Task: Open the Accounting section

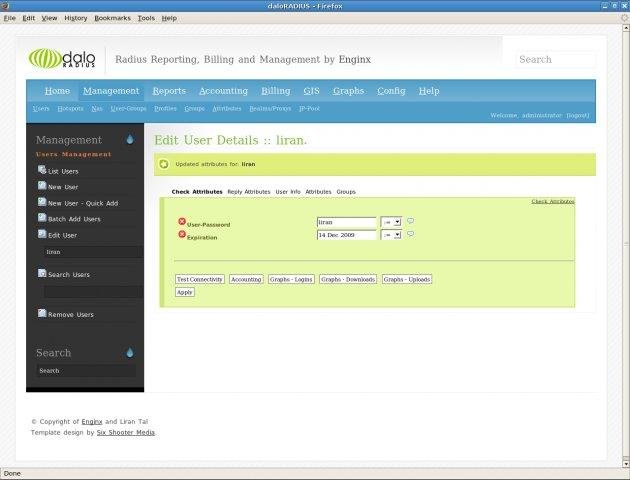Action: point(223,91)
